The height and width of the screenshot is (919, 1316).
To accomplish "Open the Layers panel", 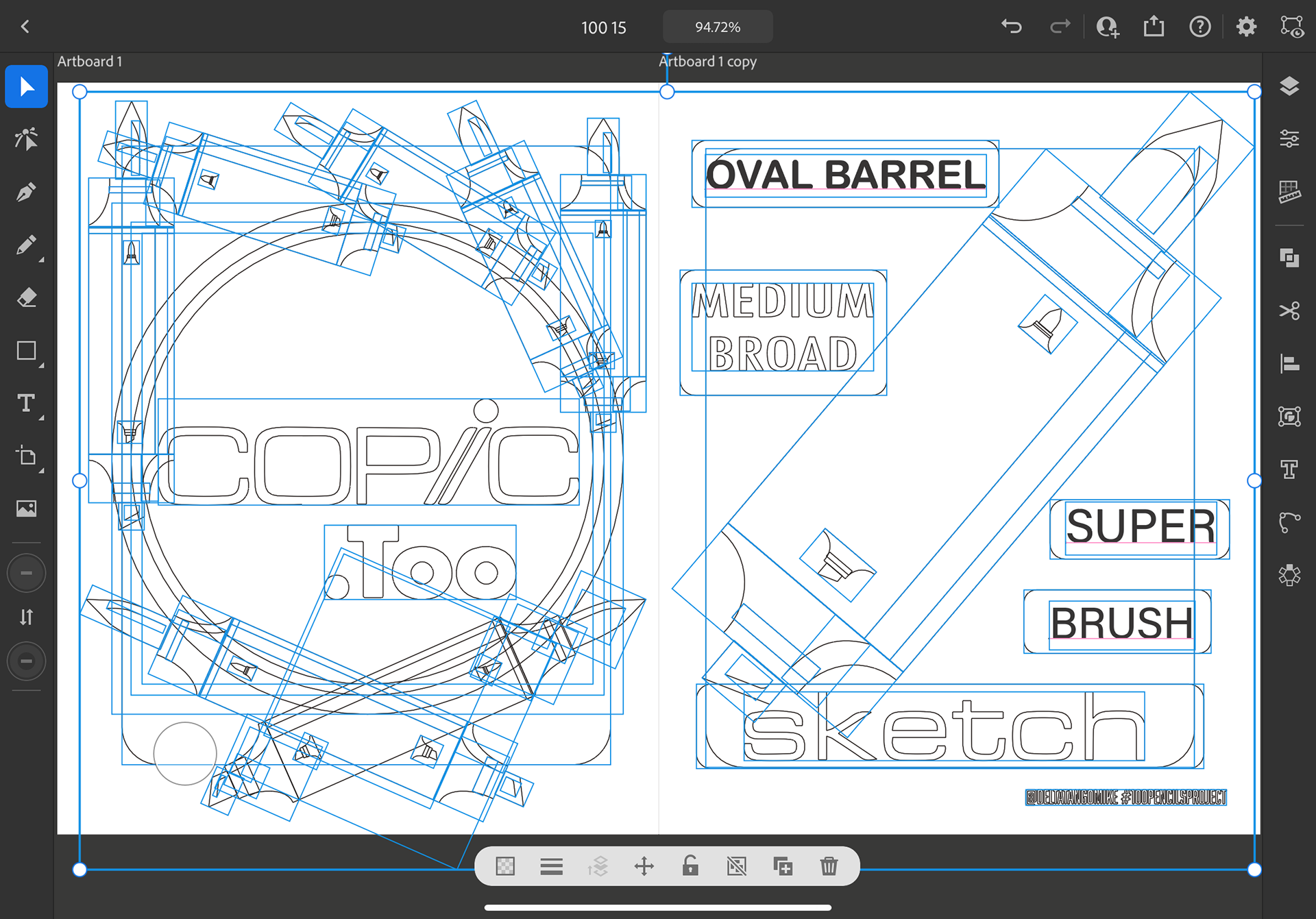I will (x=1289, y=86).
